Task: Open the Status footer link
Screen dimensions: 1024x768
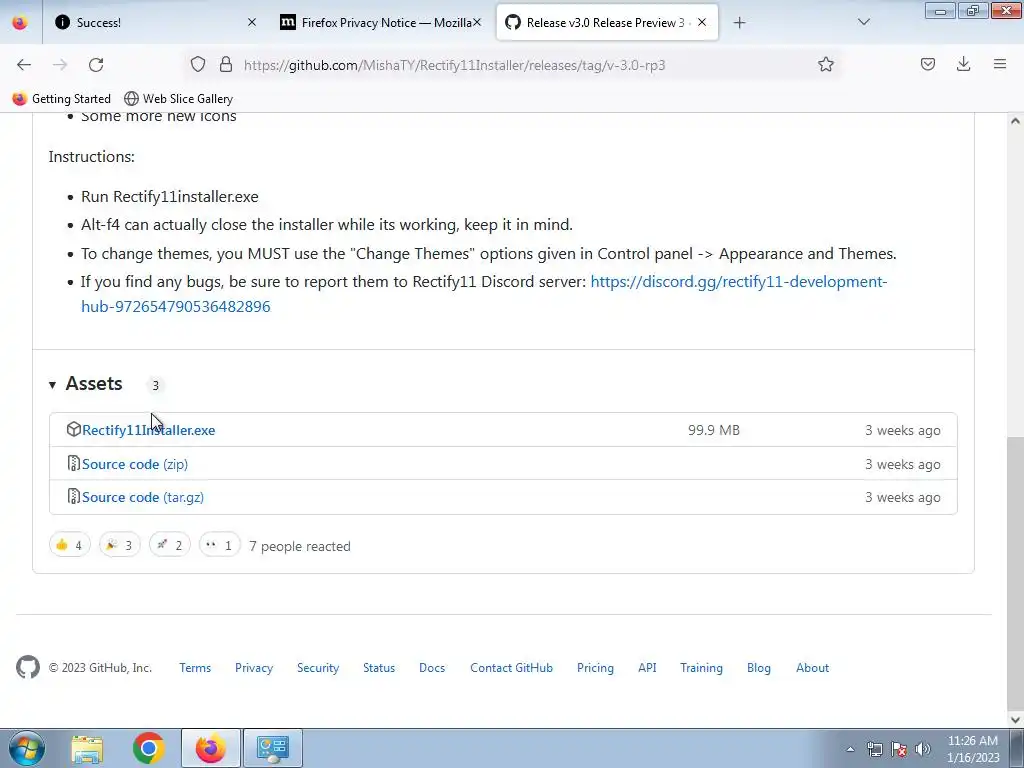Action: 379,668
